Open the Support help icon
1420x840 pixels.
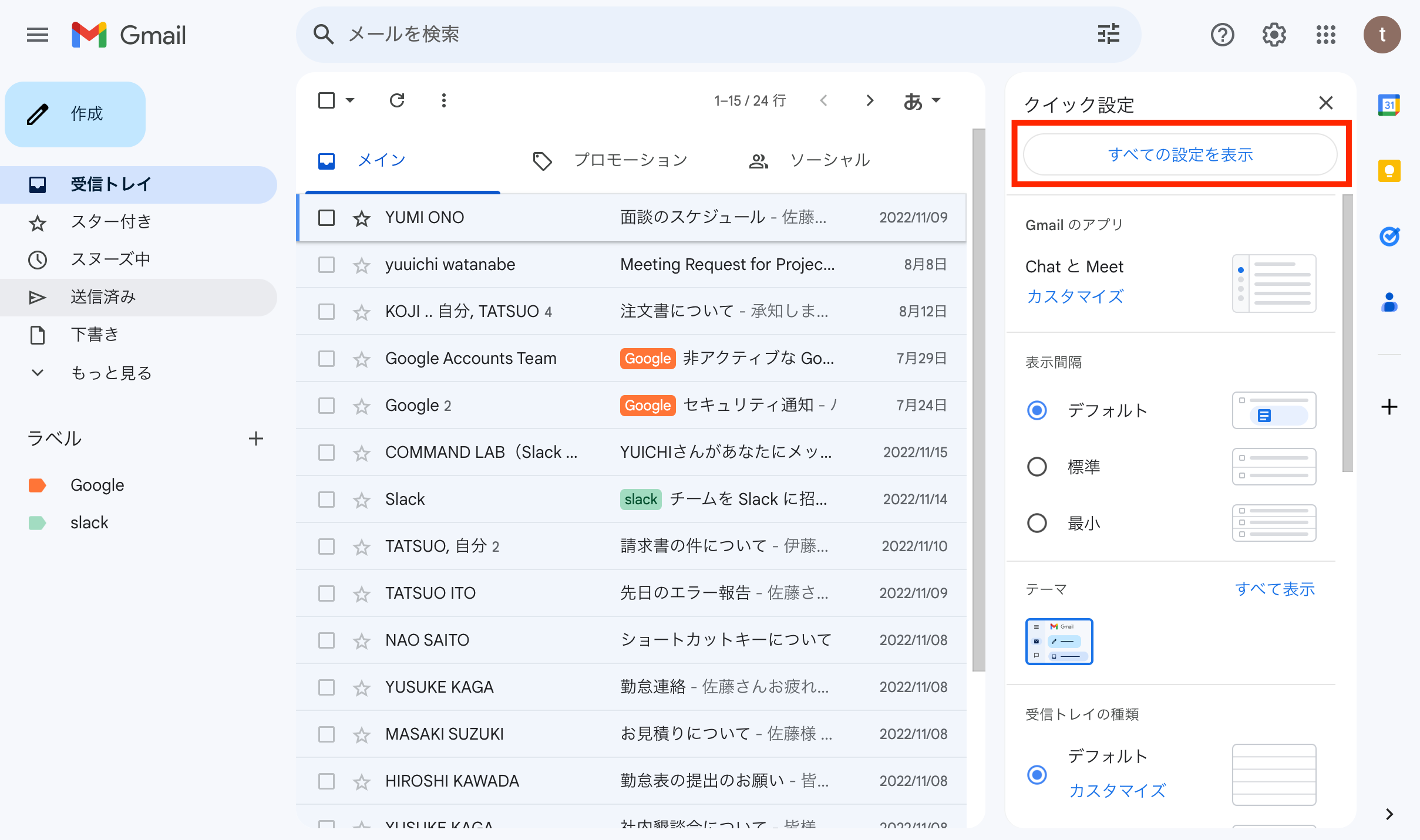coord(1222,35)
